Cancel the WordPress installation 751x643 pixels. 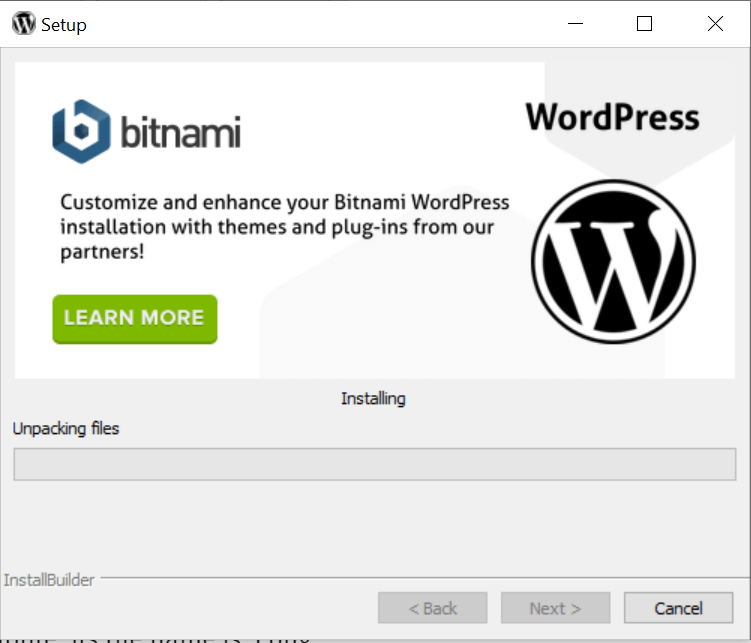click(678, 608)
